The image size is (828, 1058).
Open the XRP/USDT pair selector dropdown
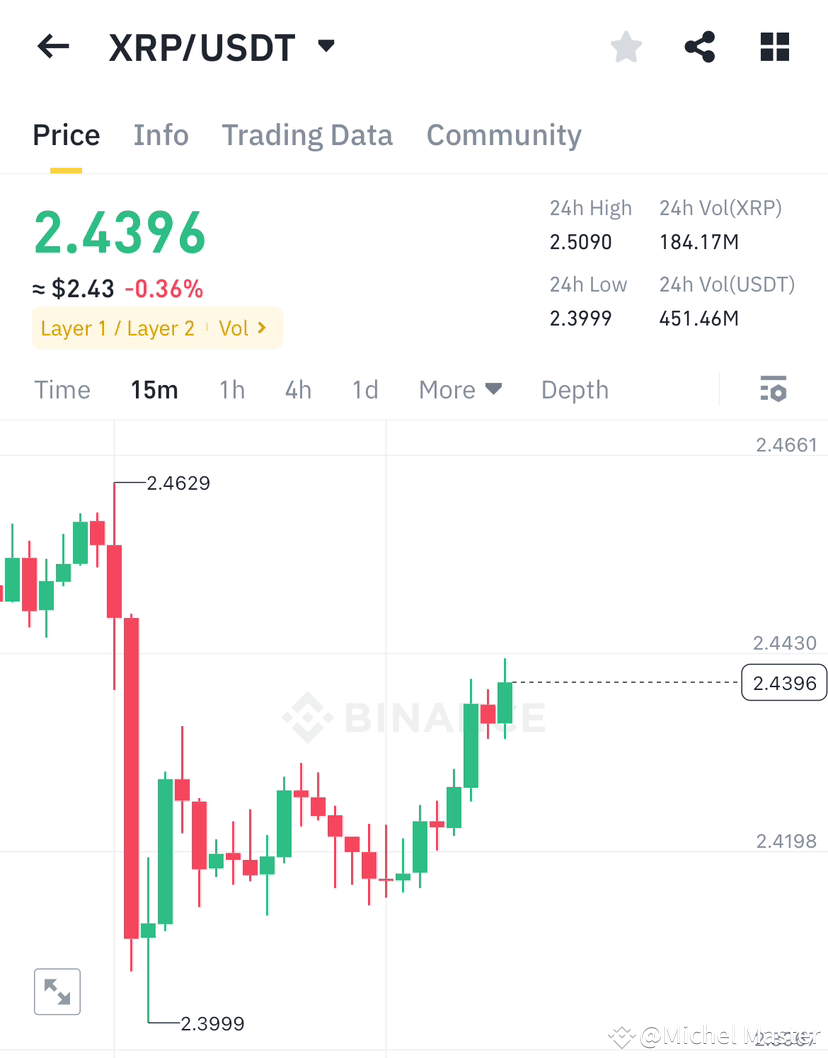(x=200, y=46)
